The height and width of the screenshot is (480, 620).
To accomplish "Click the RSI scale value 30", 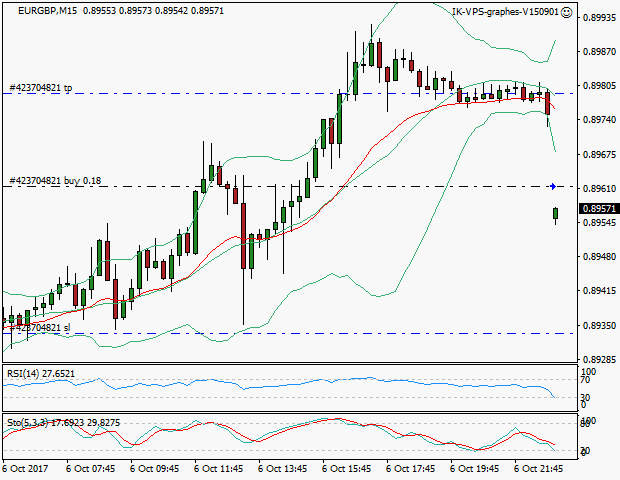I will (x=585, y=397).
